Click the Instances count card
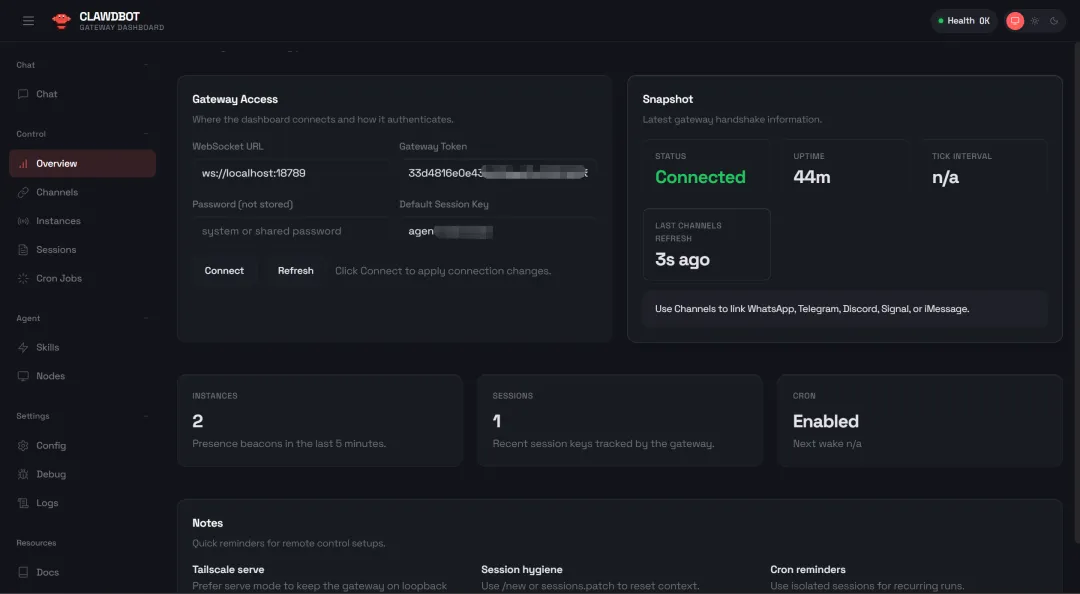Viewport: 1080px width, 594px height. (x=320, y=420)
